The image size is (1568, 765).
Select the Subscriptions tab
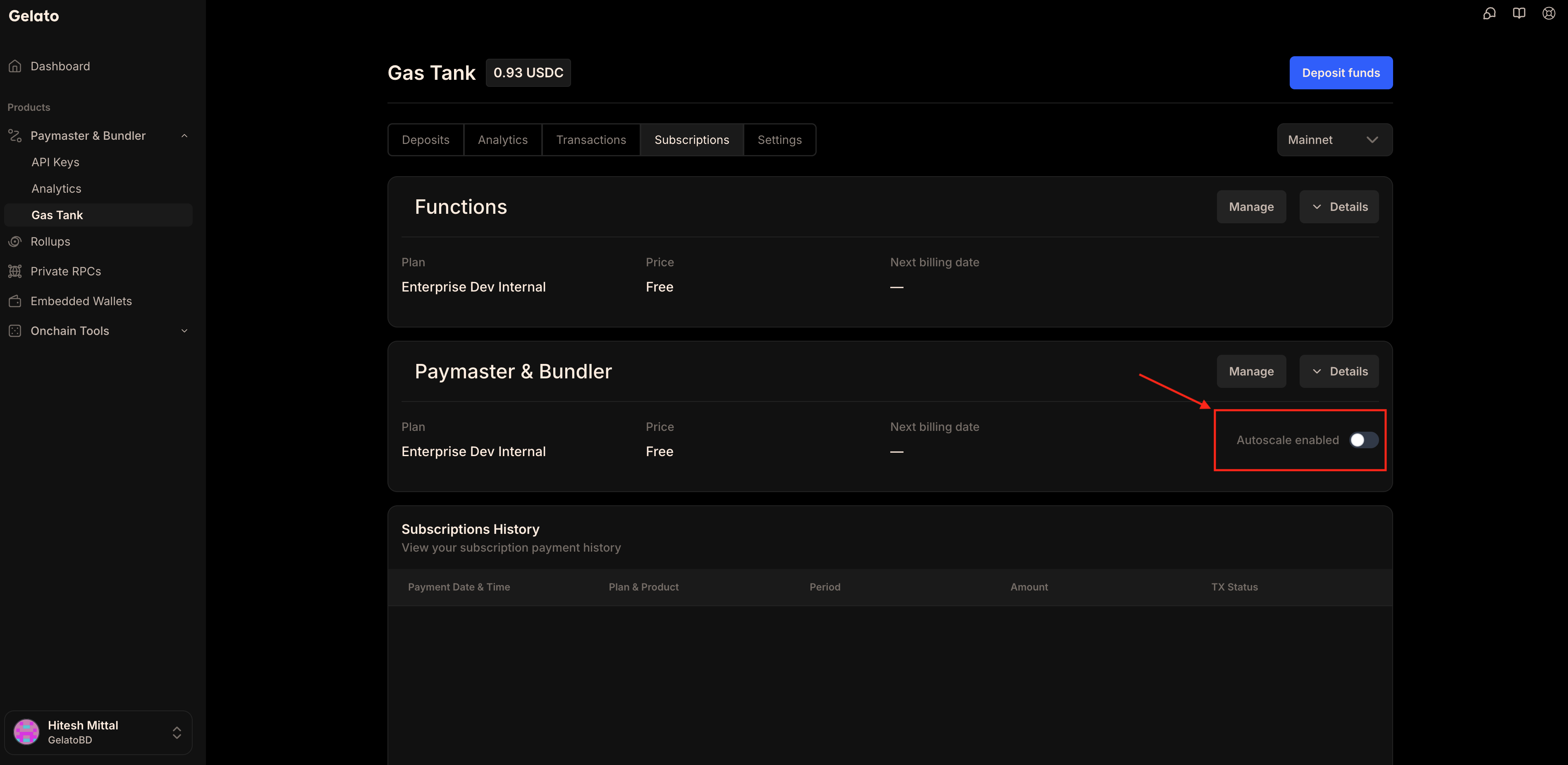point(691,140)
